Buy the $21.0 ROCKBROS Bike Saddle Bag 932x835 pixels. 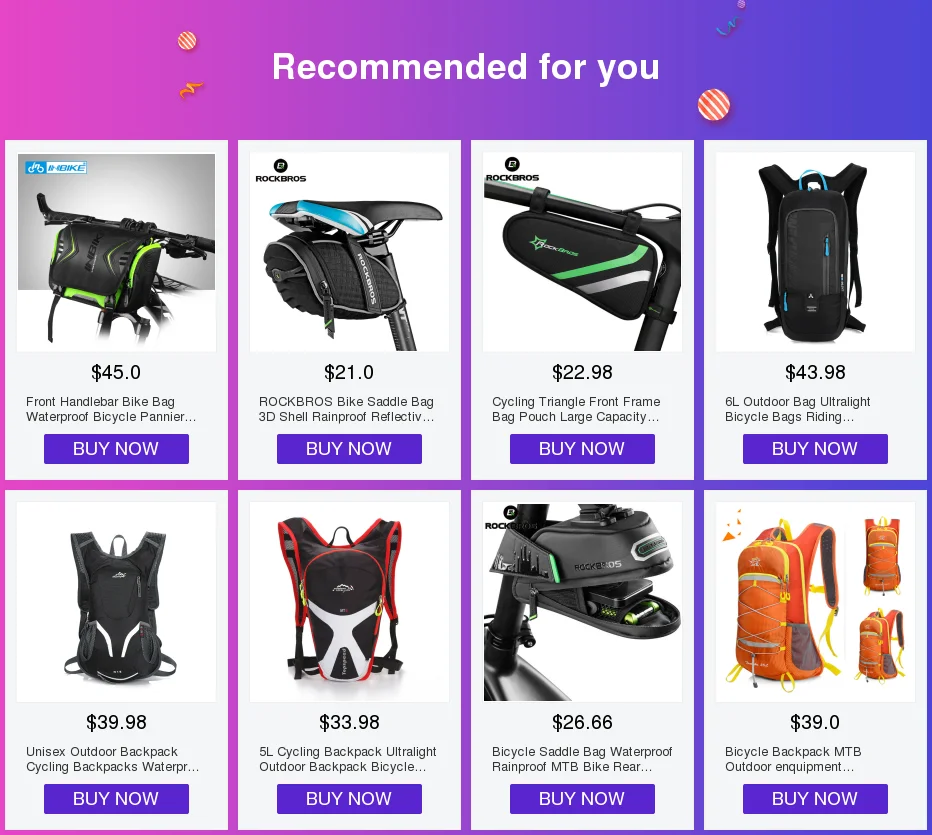[350, 449]
